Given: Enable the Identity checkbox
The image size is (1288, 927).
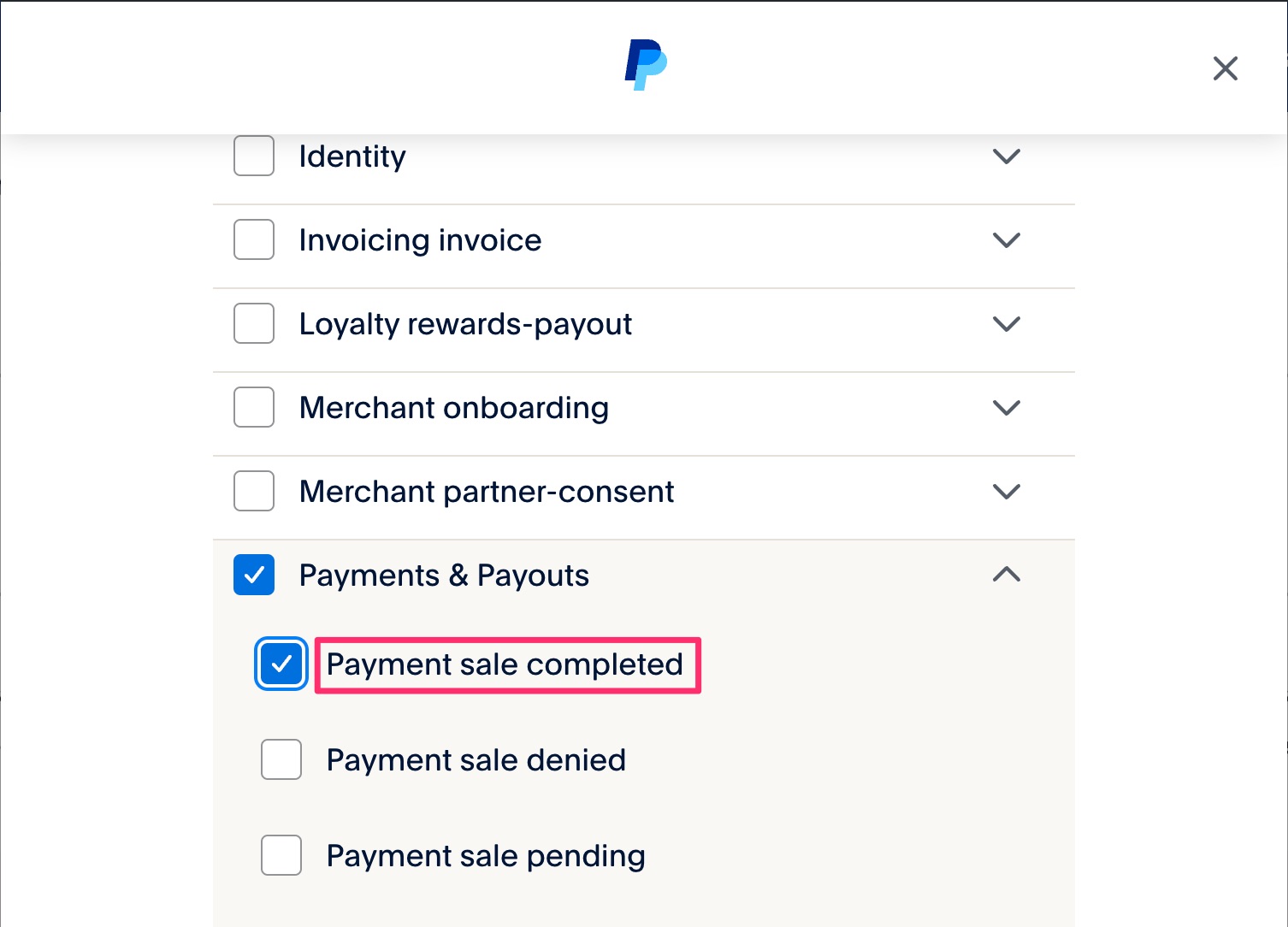Looking at the screenshot, I should [x=253, y=156].
